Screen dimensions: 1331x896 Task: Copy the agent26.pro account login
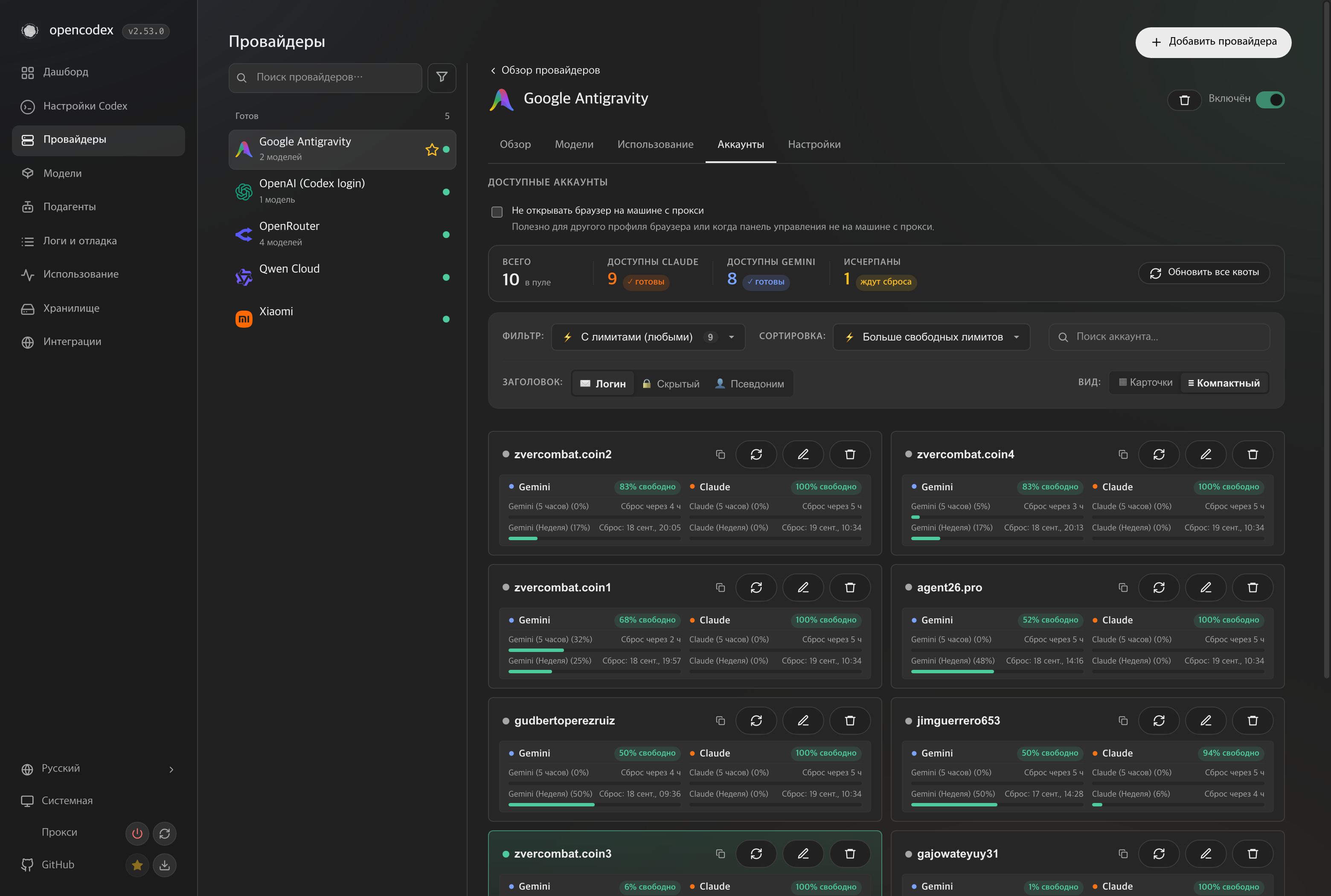(1123, 588)
